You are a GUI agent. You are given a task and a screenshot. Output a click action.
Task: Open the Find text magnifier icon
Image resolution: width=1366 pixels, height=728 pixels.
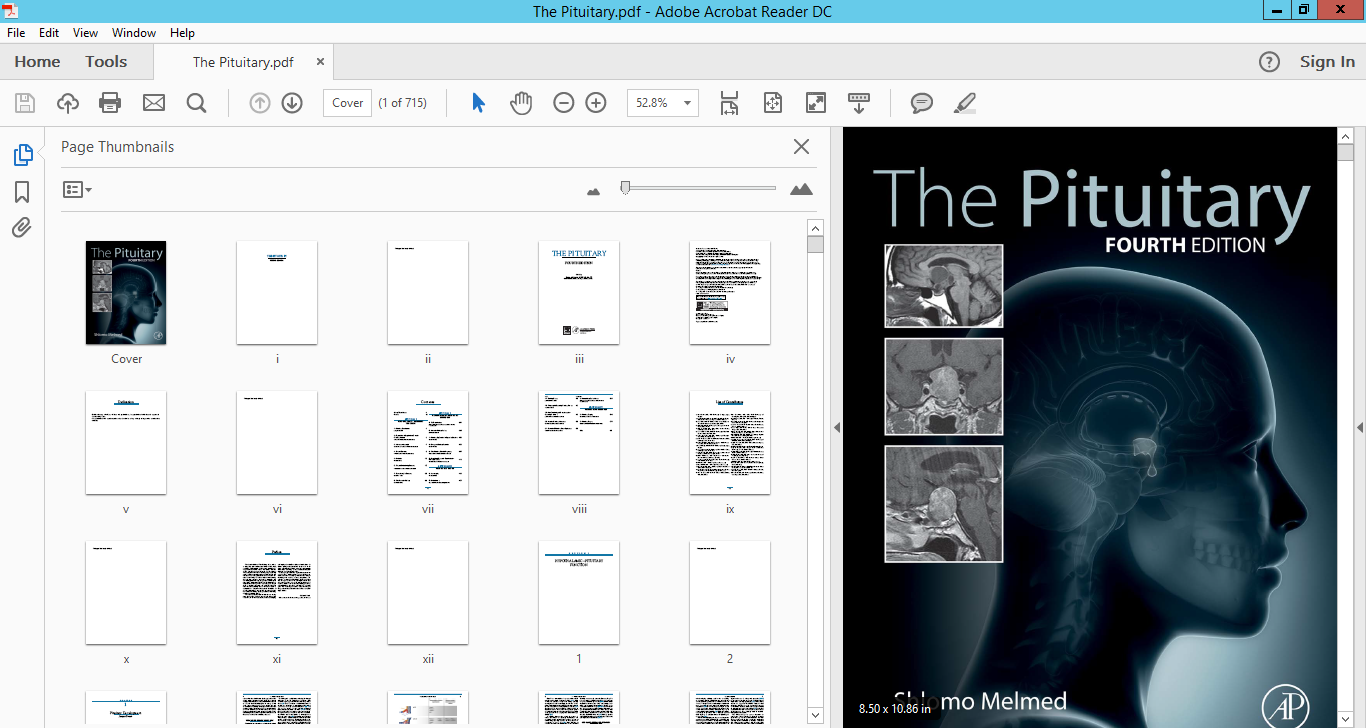(x=196, y=103)
